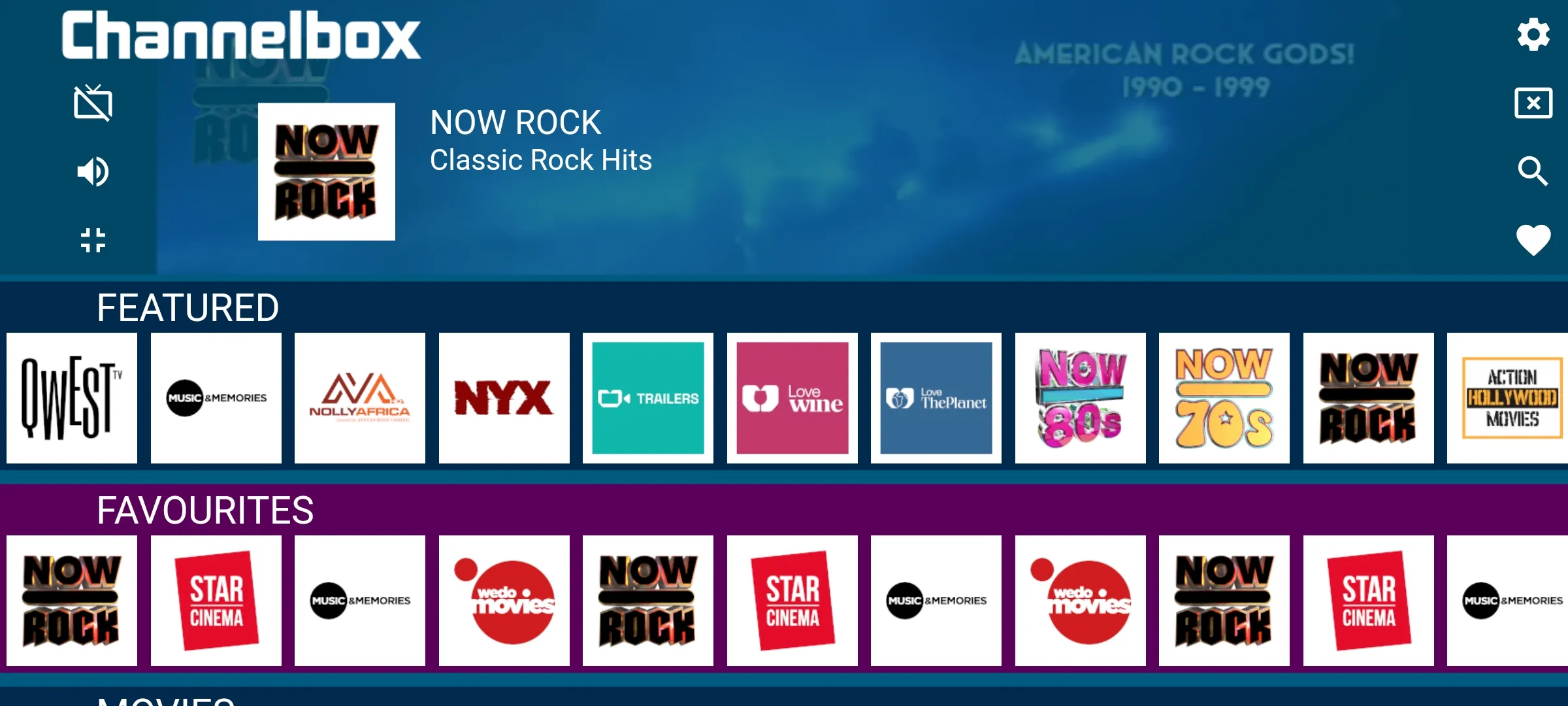The height and width of the screenshot is (706, 1568).
Task: Toggle the heart favourite icon
Action: 1533,240
